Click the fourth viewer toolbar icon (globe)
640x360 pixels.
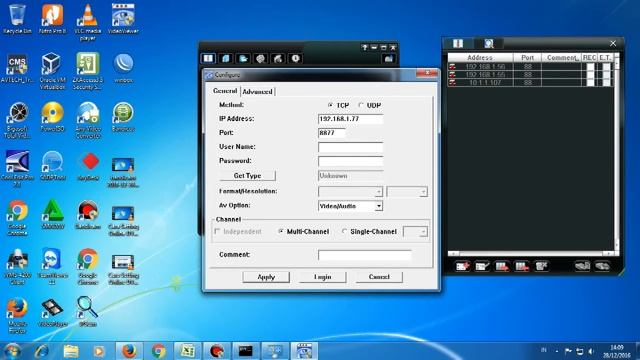click(x=260, y=58)
